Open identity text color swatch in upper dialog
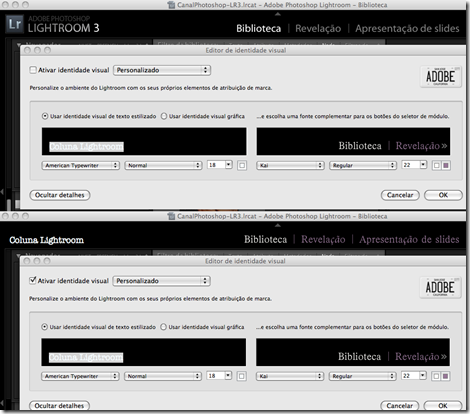 (x=242, y=165)
